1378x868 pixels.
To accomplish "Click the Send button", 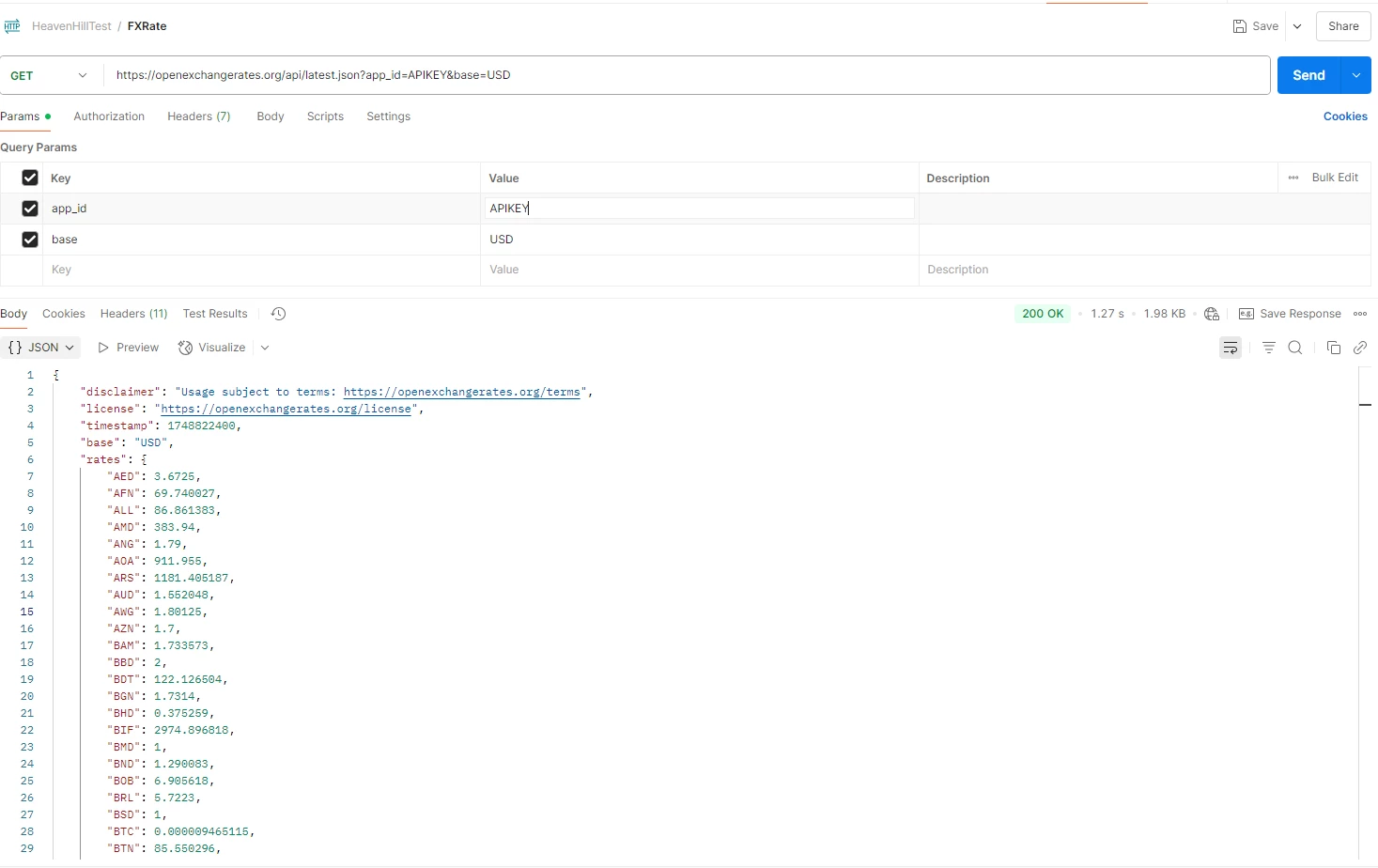I will pyautogui.click(x=1308, y=75).
